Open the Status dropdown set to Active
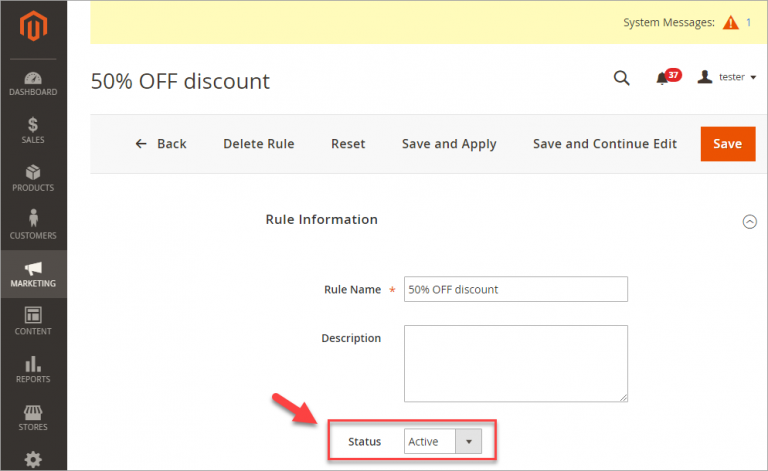 coord(443,441)
